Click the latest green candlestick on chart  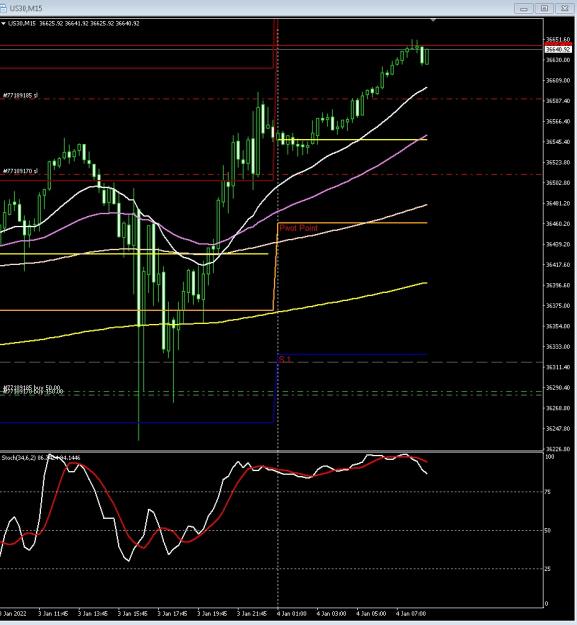coord(427,57)
